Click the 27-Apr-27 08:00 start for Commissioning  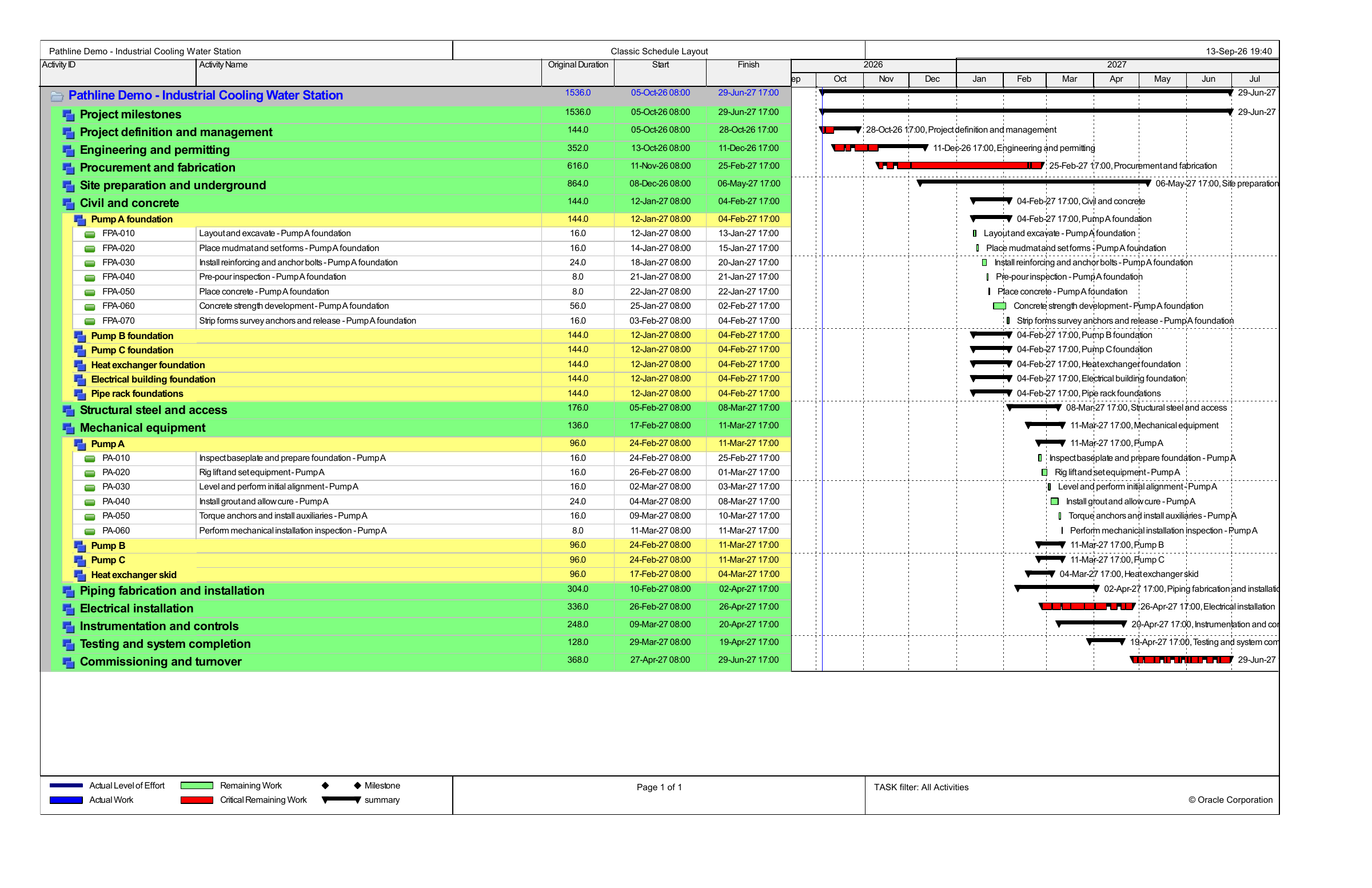[x=660, y=661]
